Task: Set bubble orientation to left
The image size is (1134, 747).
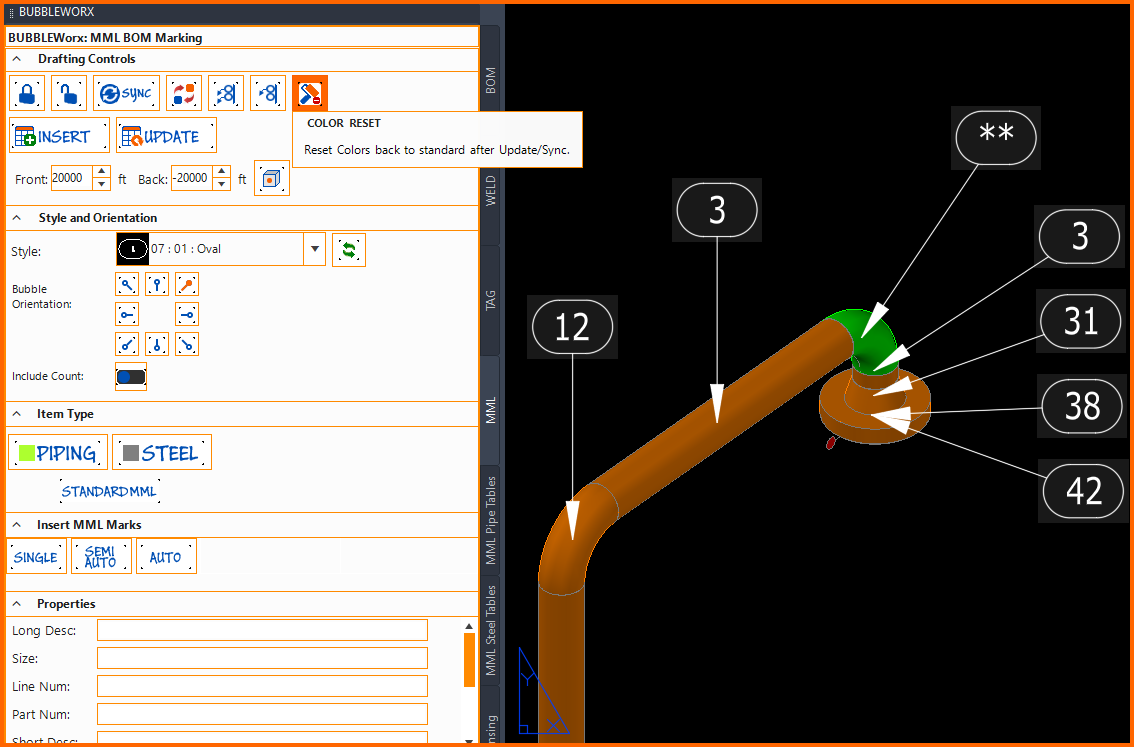Action: [x=127, y=314]
